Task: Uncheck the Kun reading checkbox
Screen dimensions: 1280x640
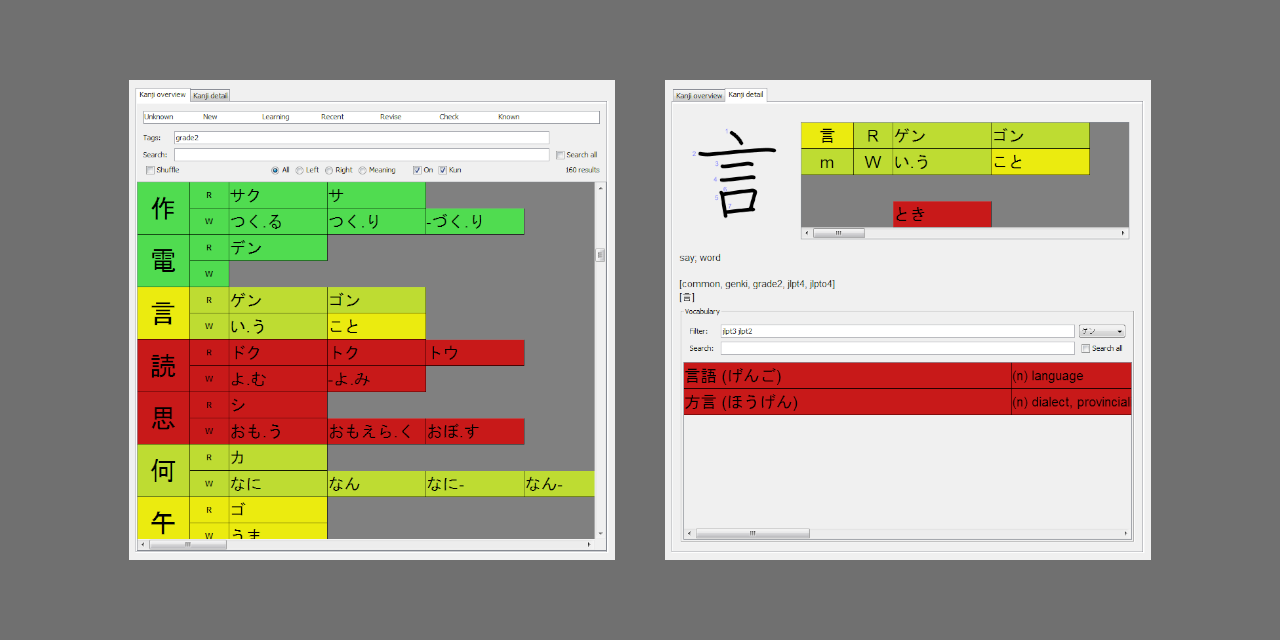Action: click(441, 169)
